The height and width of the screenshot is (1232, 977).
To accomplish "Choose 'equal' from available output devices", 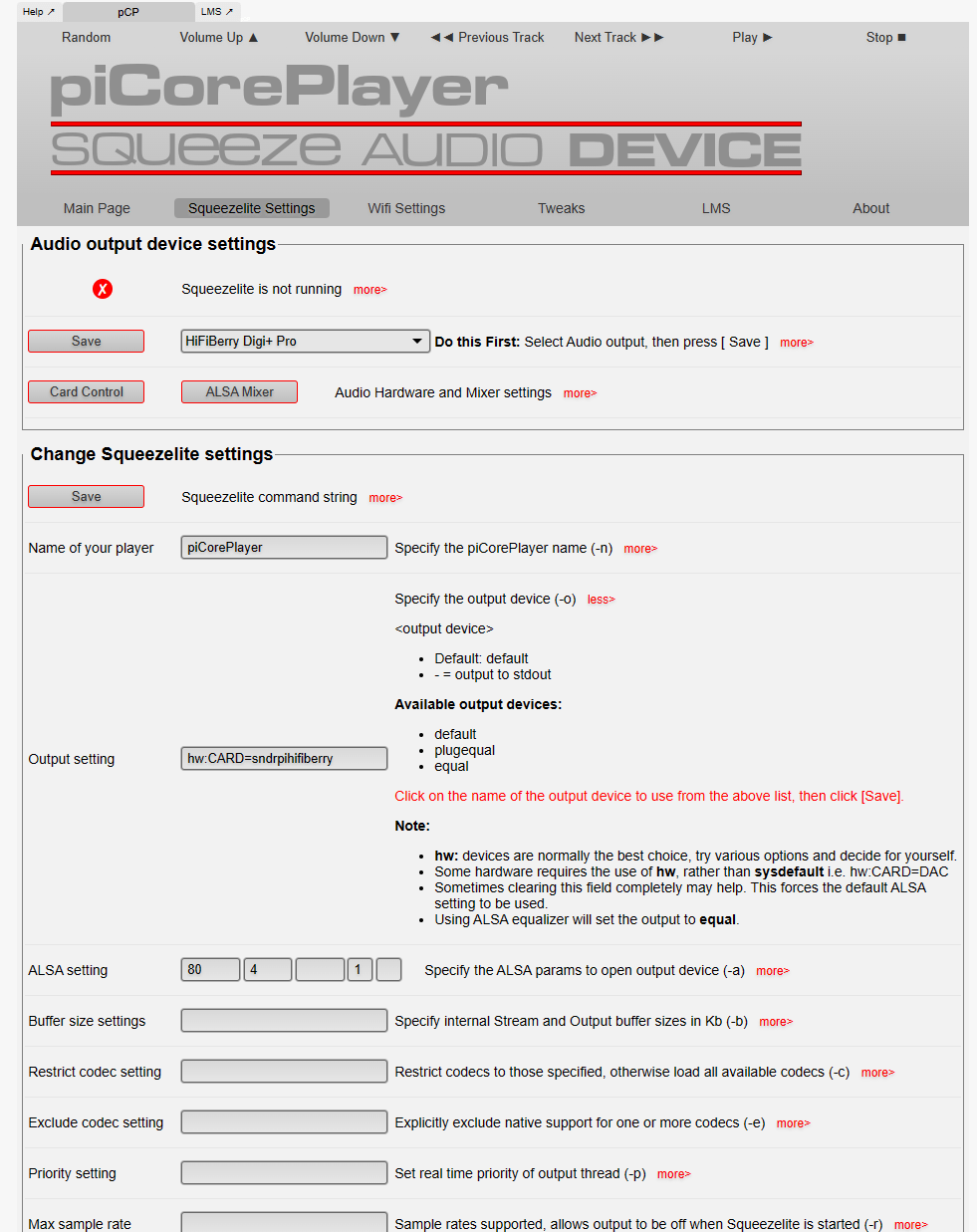I will tap(451, 766).
